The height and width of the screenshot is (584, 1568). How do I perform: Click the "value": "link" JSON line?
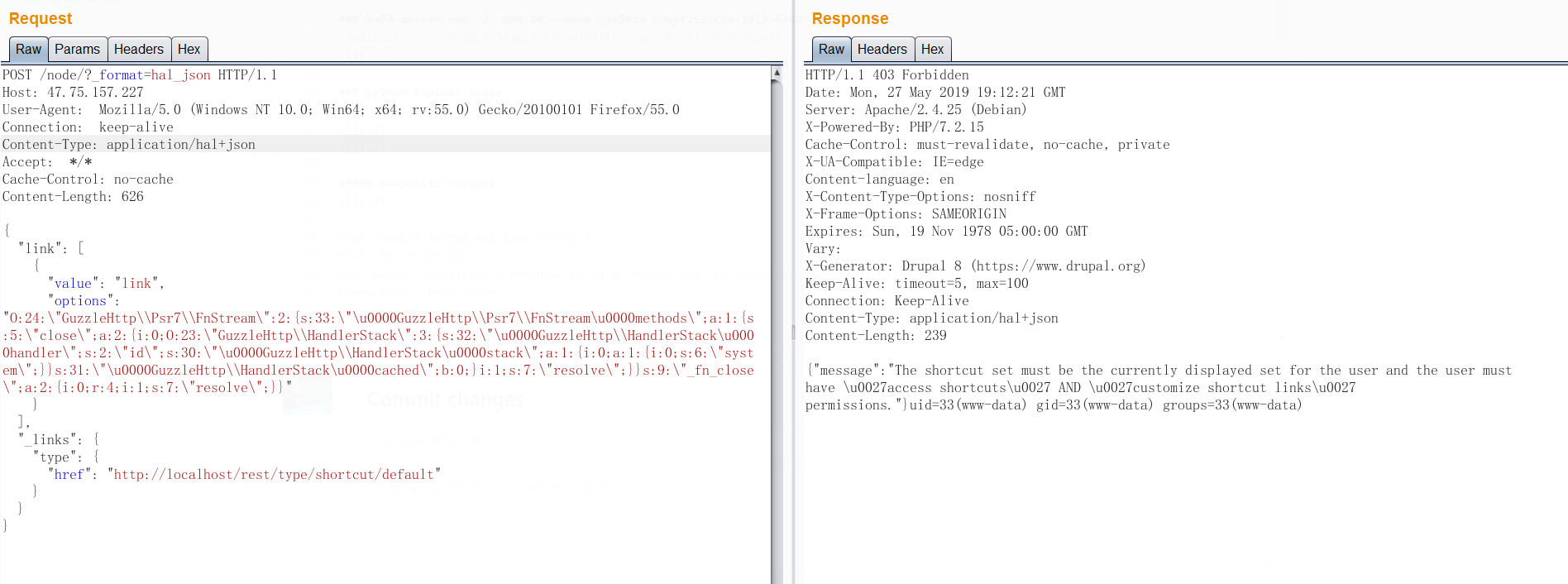pyautogui.click(x=107, y=284)
